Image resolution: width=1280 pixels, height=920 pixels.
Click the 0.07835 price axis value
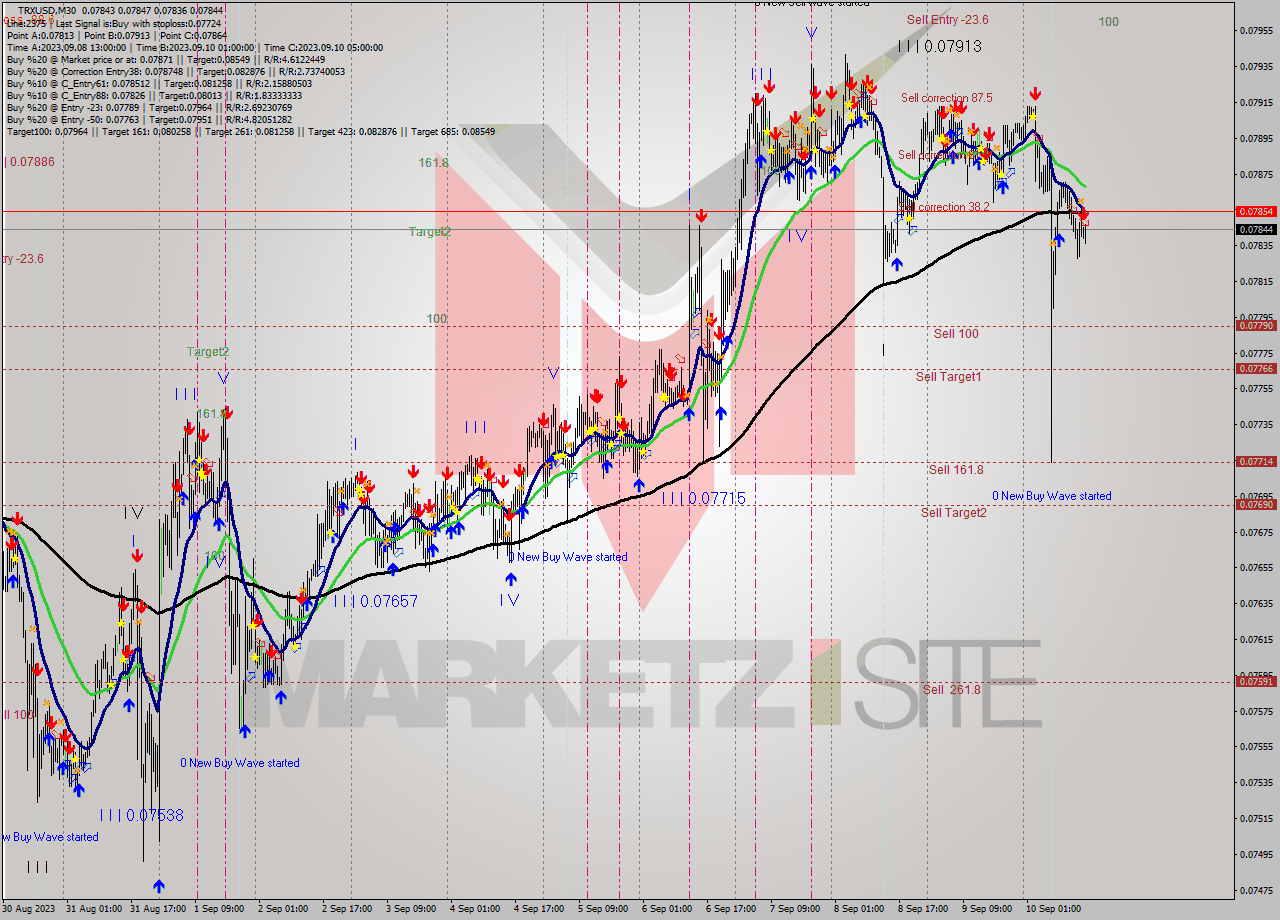(1256, 245)
